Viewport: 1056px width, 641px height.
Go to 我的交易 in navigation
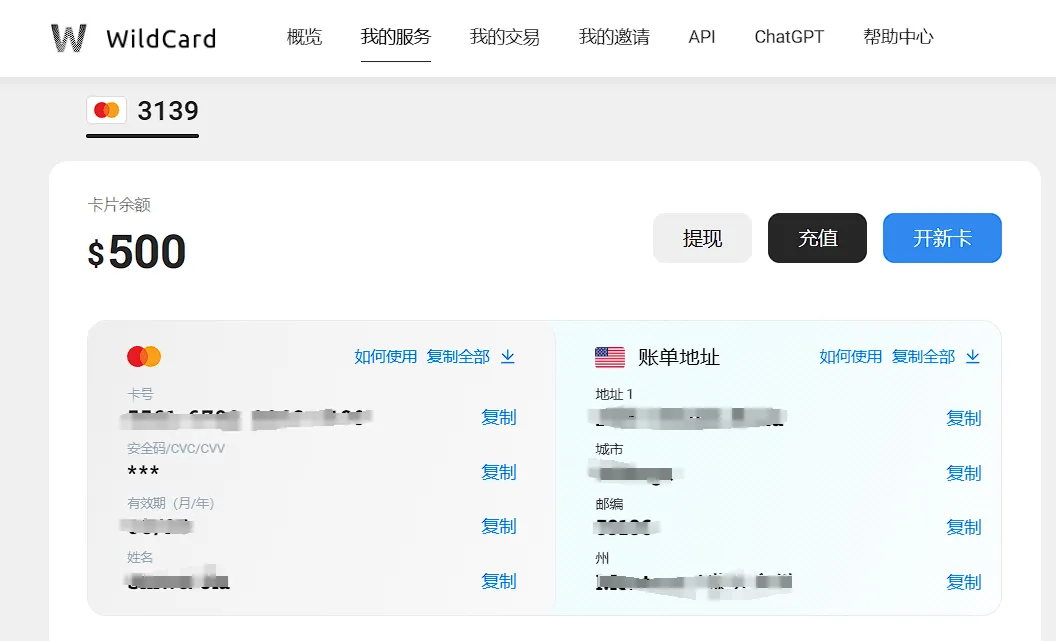coord(504,37)
